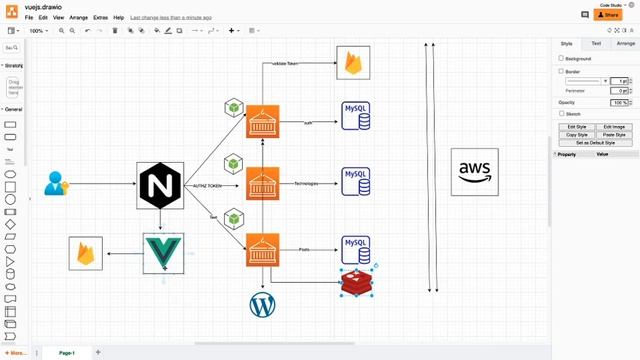640x360 pixels.
Task: Click the fullscreen toggle icon
Action: tap(617, 31)
